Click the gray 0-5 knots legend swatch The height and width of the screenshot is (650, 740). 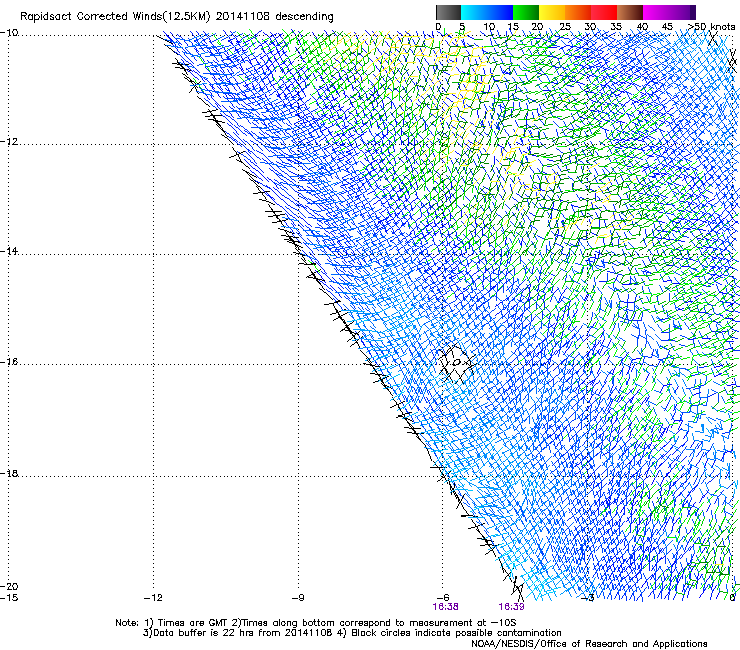coord(448,12)
